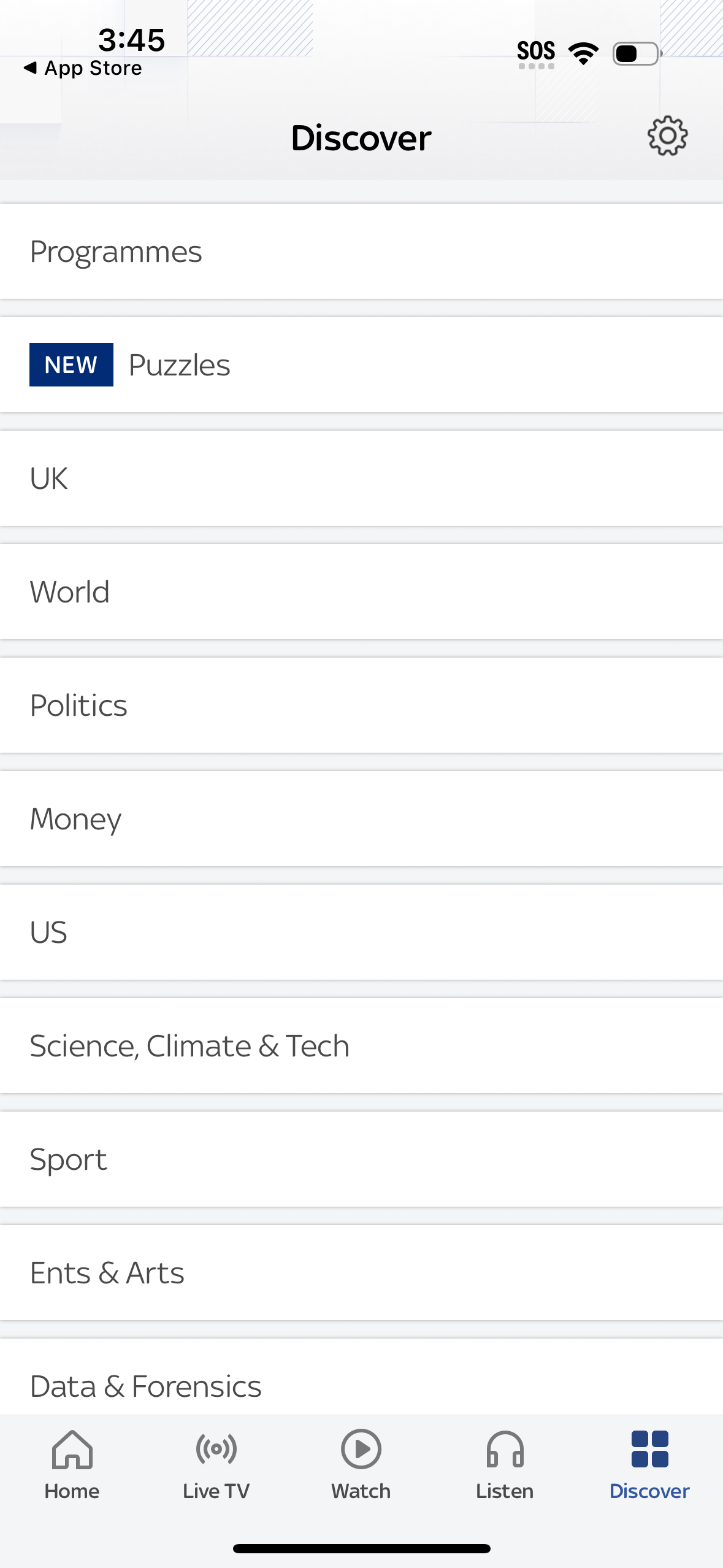723x1568 pixels.
Task: Select the US news category
Action: [362, 931]
